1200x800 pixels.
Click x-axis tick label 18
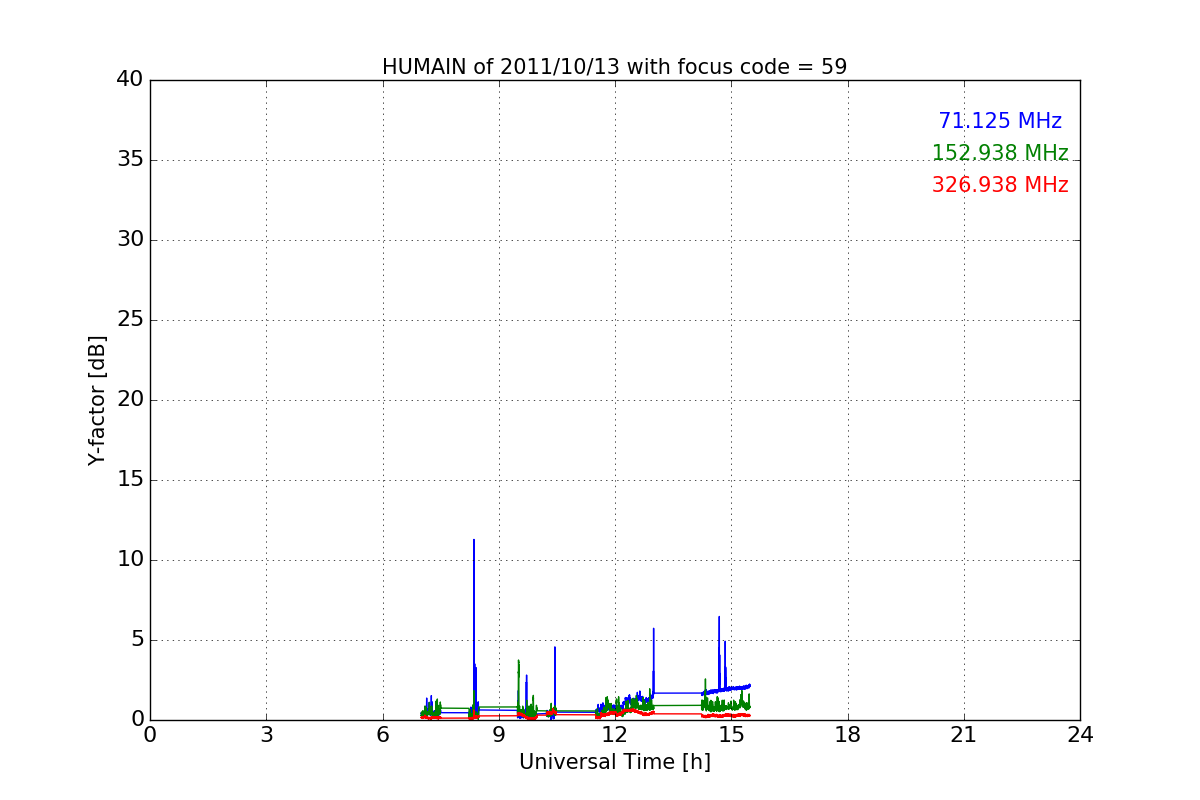848,735
